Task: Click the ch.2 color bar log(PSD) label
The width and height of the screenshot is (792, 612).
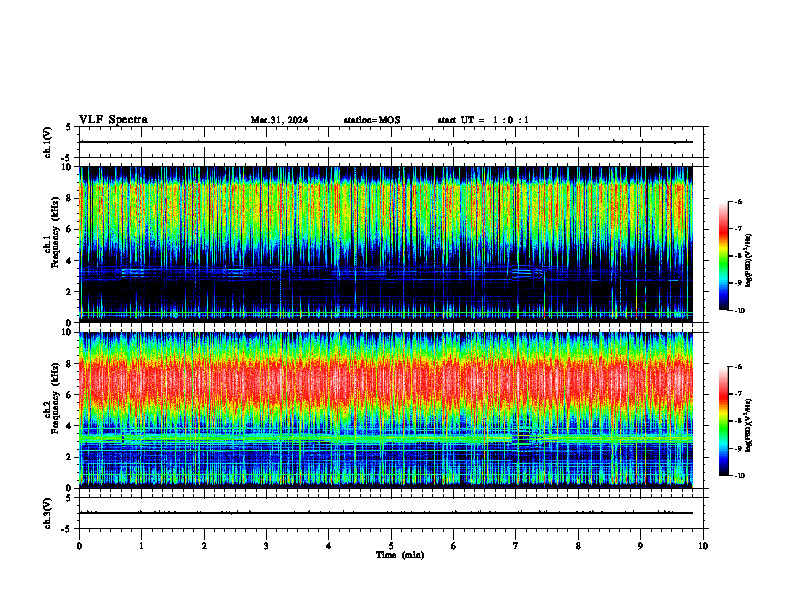Action: pyautogui.click(x=749, y=426)
